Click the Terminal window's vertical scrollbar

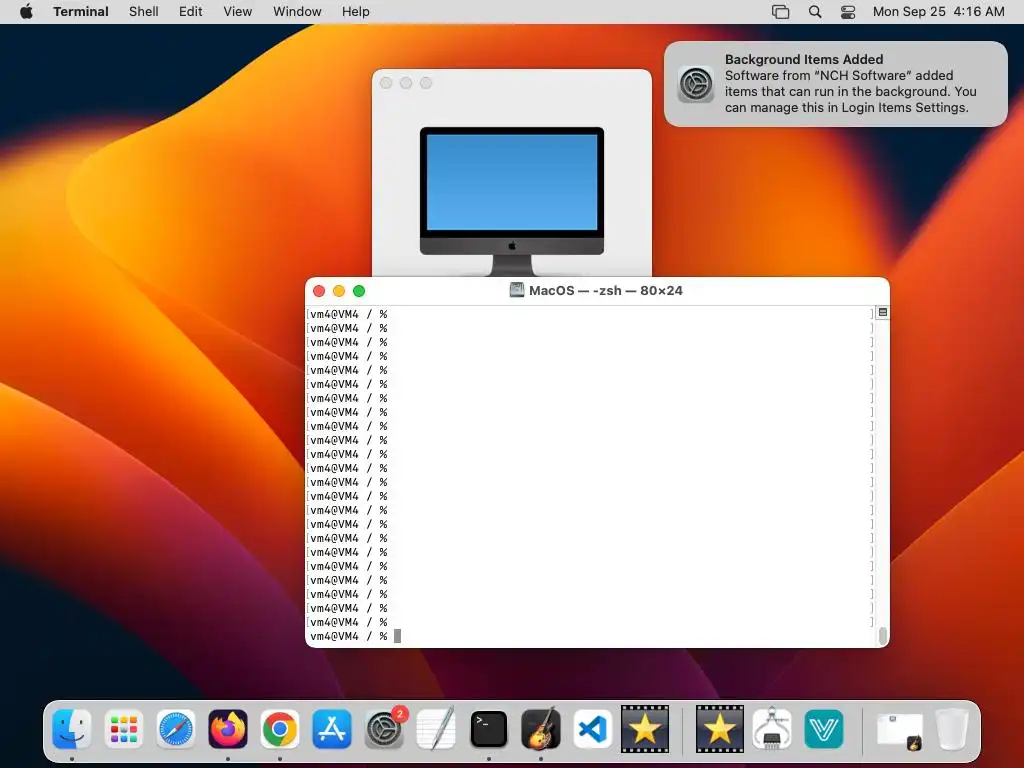pyautogui.click(x=883, y=635)
